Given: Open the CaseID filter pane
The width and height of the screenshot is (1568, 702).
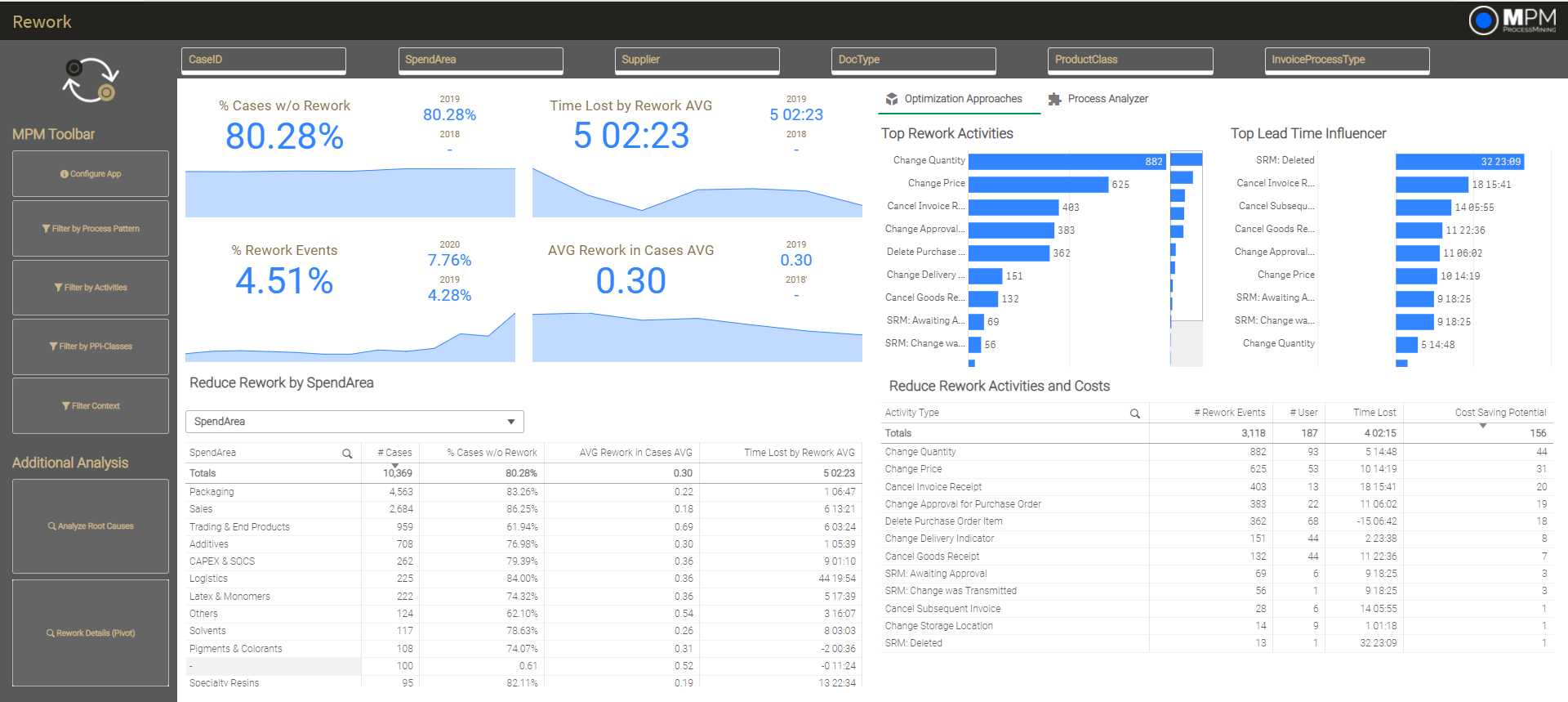Looking at the screenshot, I should [x=264, y=60].
